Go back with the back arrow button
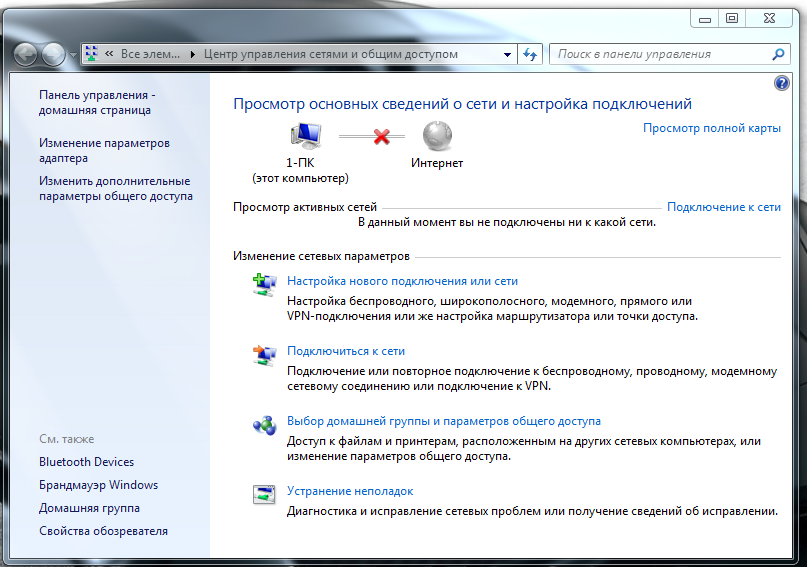Viewport: 807px width, 567px height. pos(27,54)
